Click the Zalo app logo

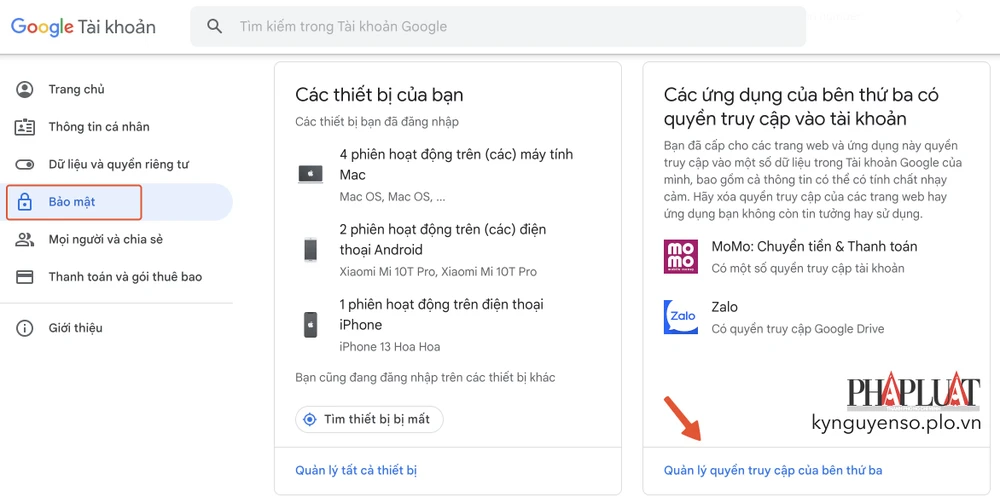tap(681, 317)
